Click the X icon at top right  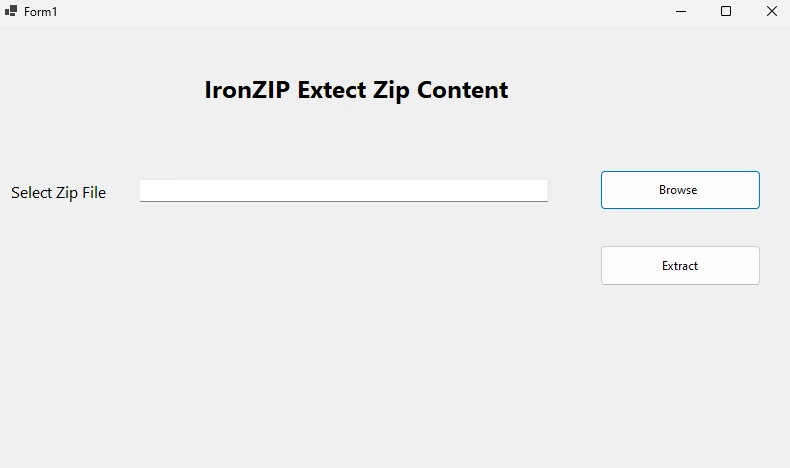(771, 11)
